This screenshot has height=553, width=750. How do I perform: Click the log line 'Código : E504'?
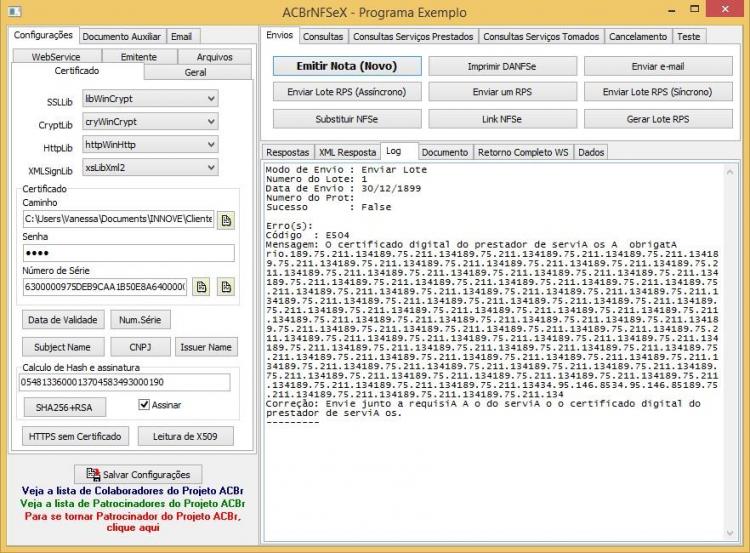[x=308, y=235]
